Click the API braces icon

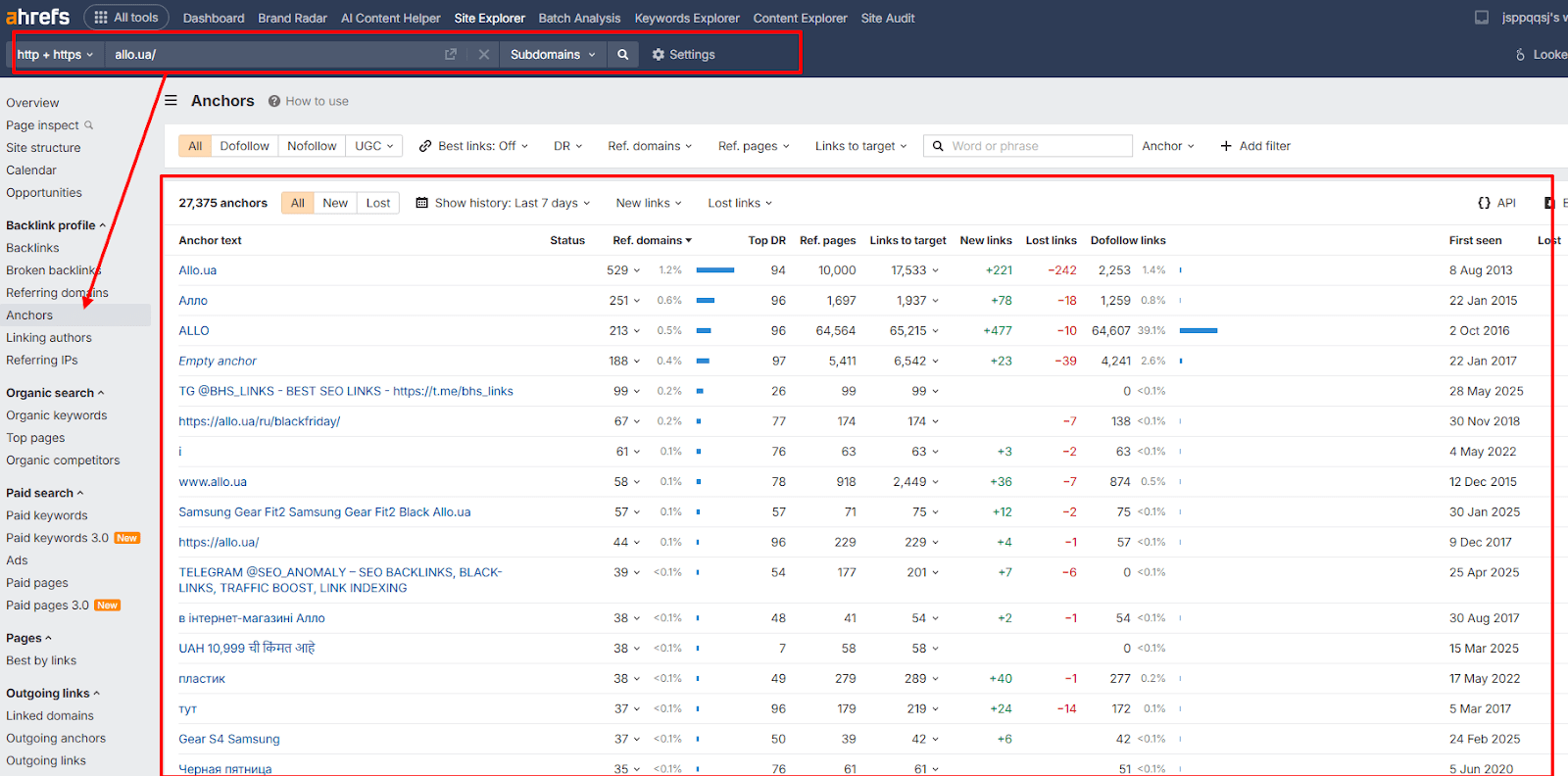1484,203
